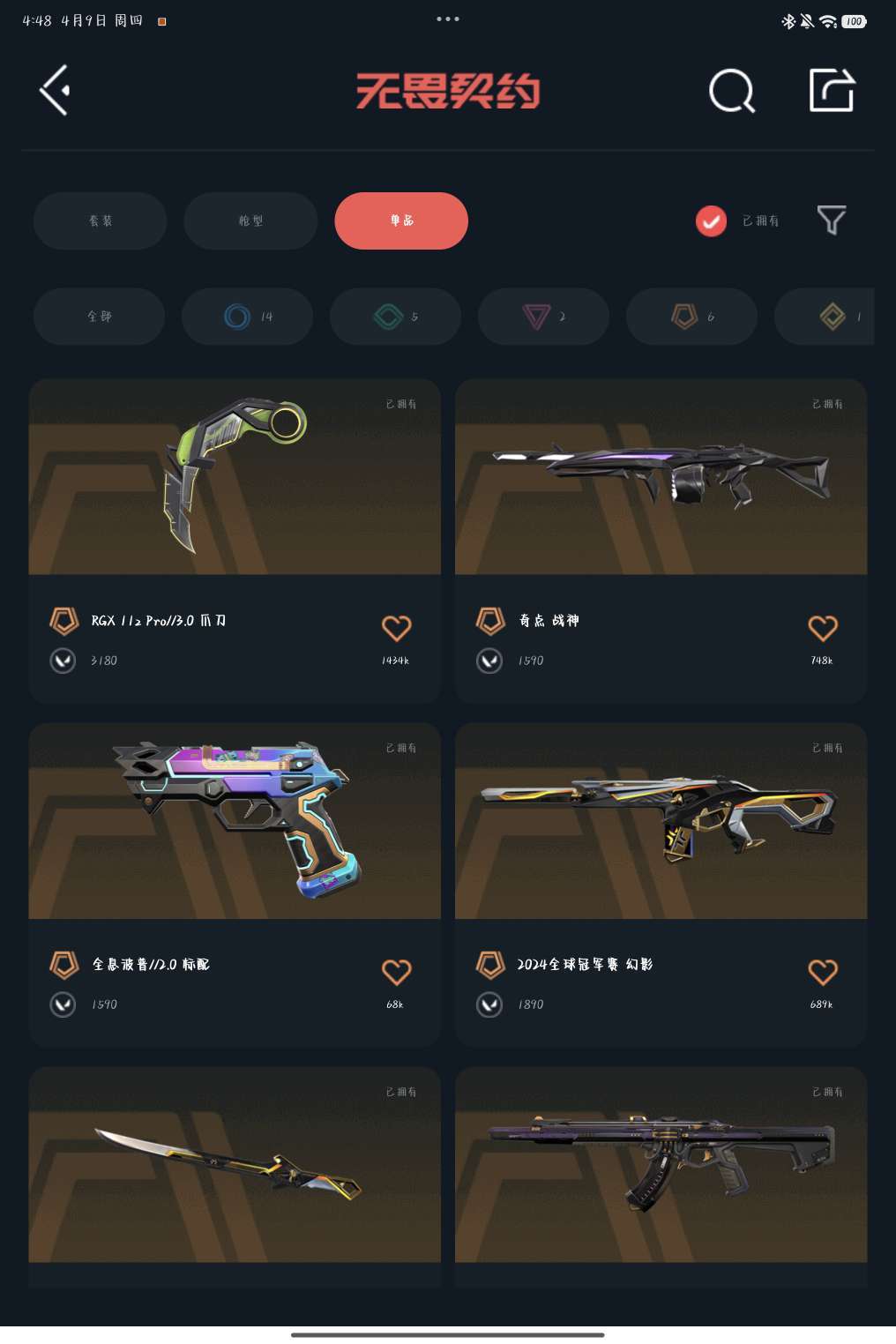
Task: Switch to the 套装 tab
Action: [x=101, y=220]
